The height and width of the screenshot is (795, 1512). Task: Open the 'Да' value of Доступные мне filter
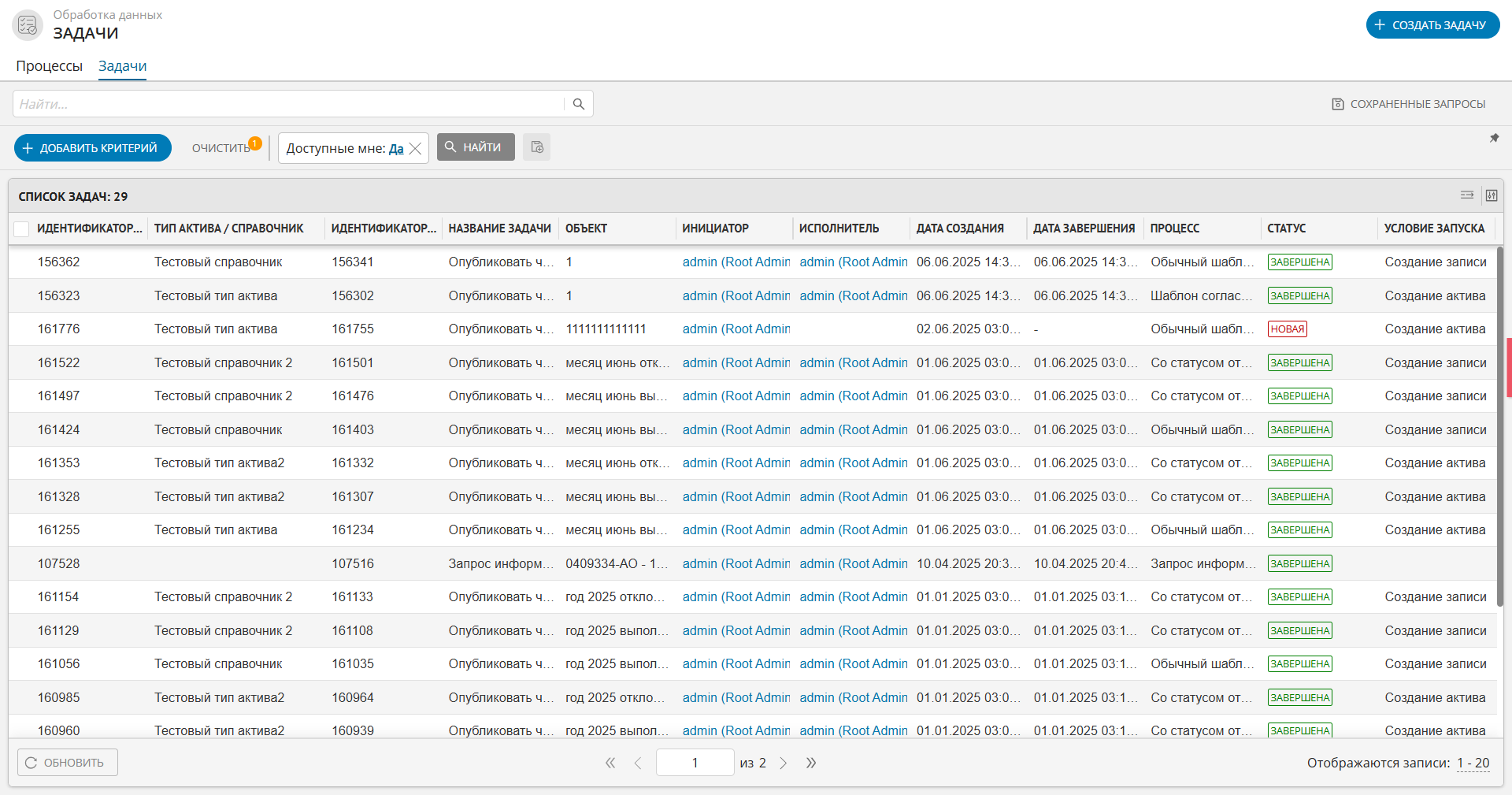click(396, 149)
